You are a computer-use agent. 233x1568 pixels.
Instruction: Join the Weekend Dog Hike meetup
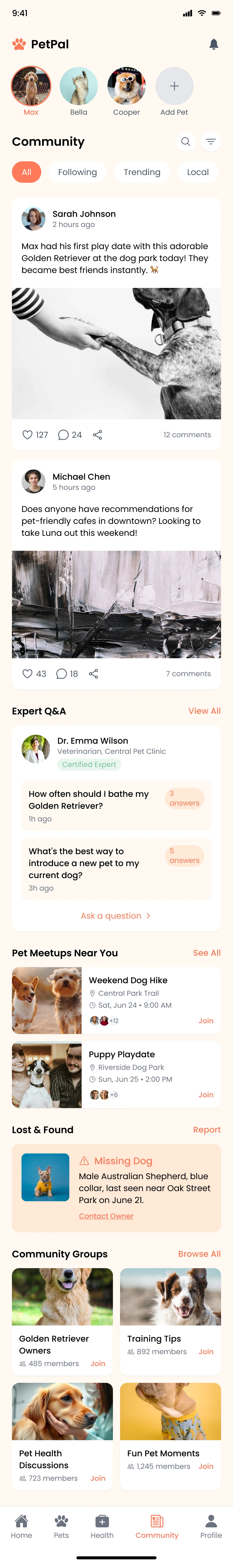(206, 1021)
